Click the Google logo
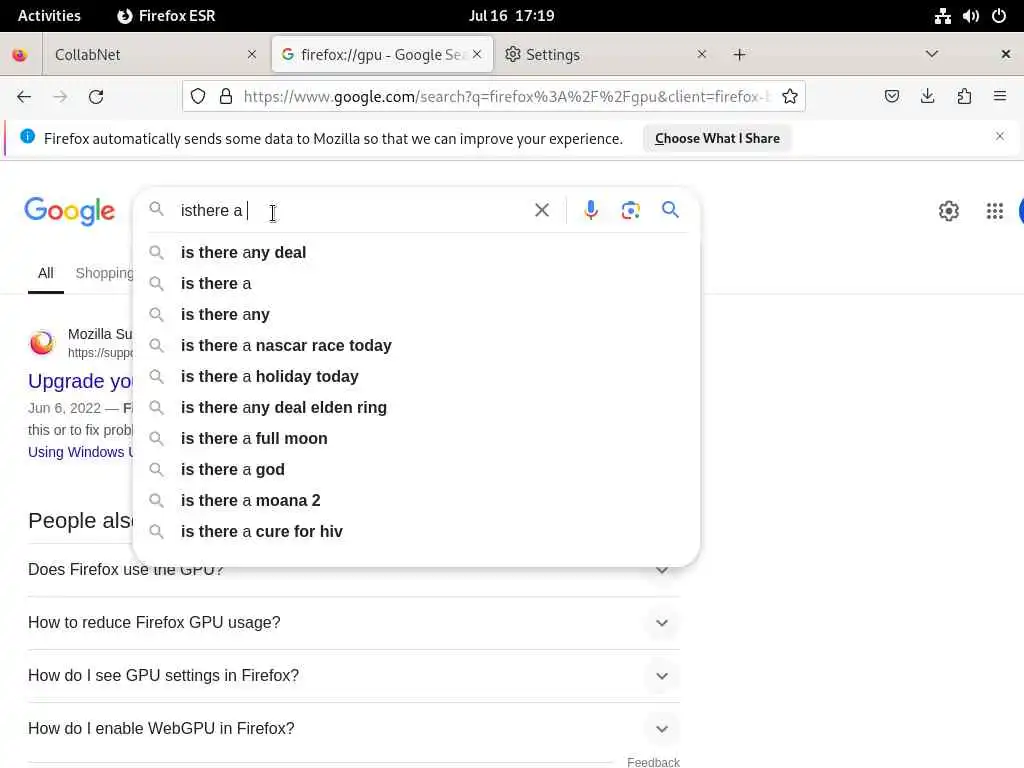The image size is (1024, 768). click(70, 211)
